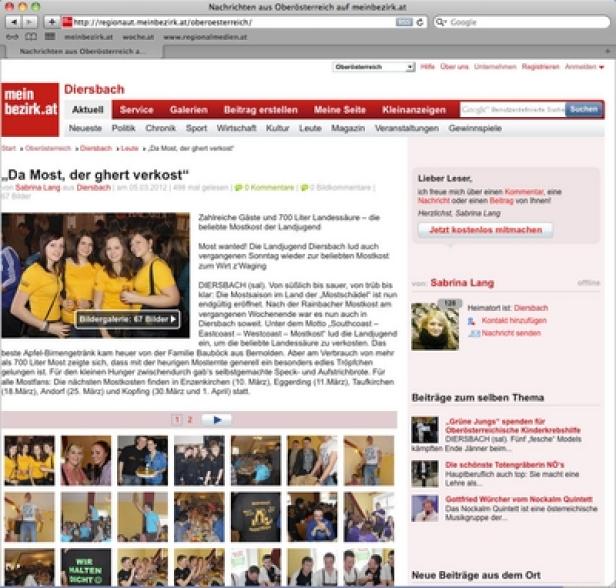The width and height of the screenshot is (616, 588).
Task: Open Bildergalerie: 67 Bilder overlay button
Action: [127, 319]
